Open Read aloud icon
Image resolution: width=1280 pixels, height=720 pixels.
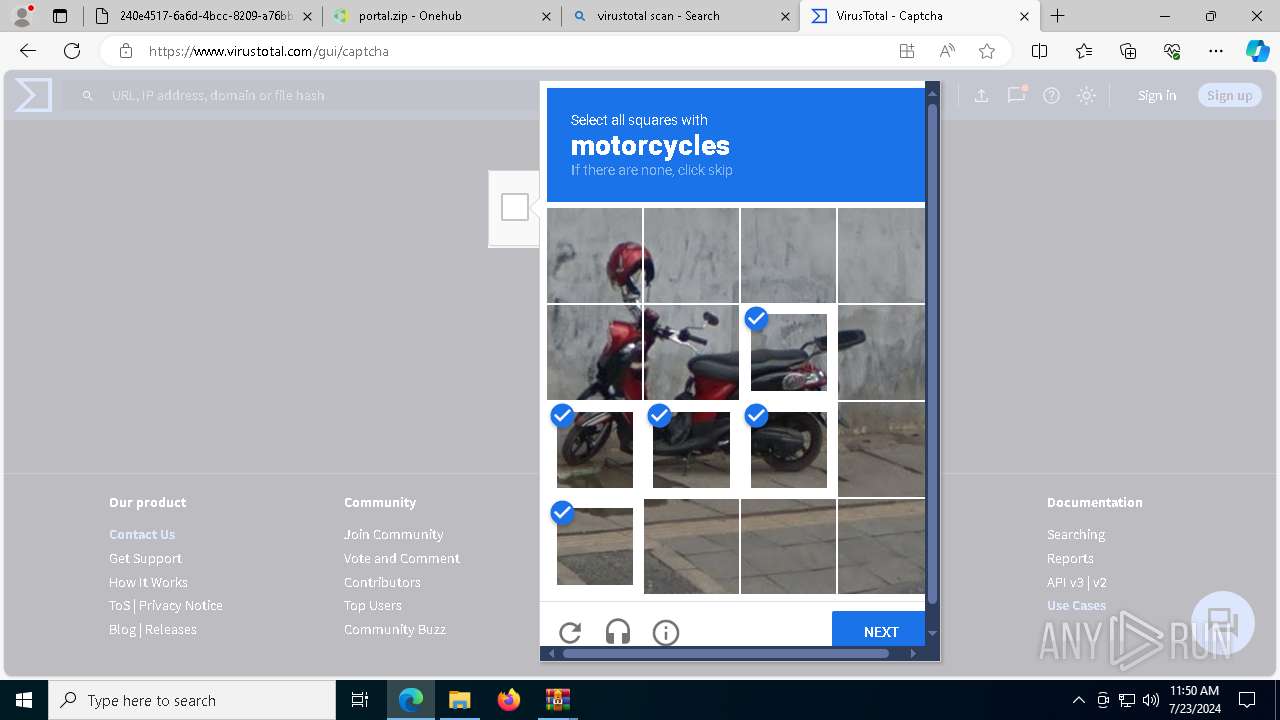pyautogui.click(x=947, y=51)
